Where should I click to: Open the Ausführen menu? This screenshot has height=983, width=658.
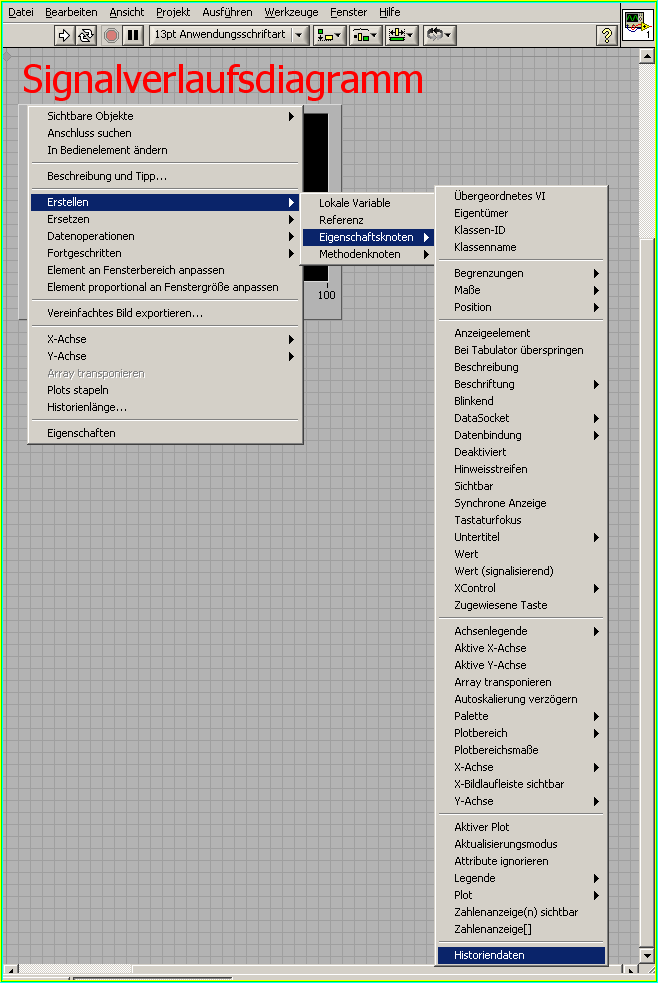click(x=227, y=12)
